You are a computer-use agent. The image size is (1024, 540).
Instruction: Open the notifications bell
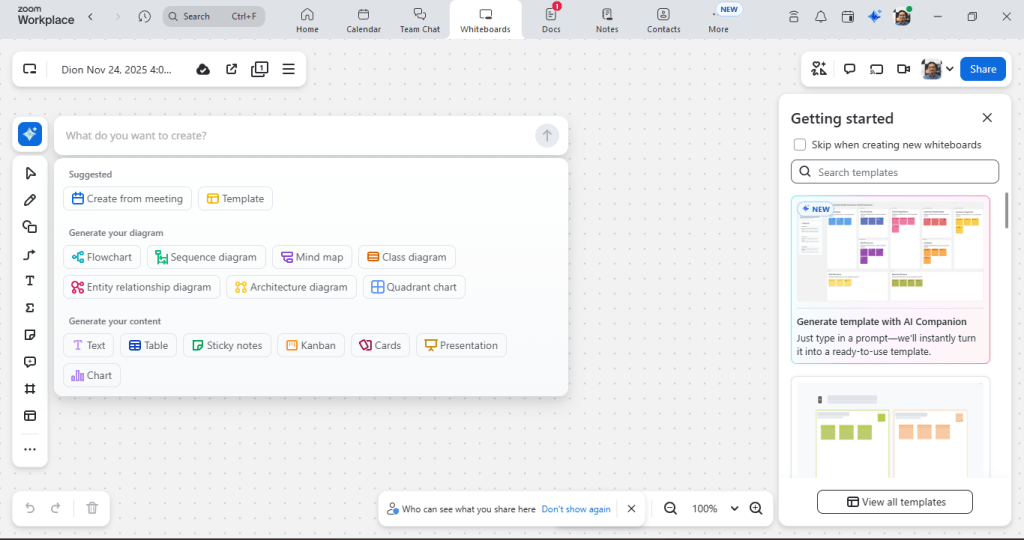pyautogui.click(x=821, y=17)
